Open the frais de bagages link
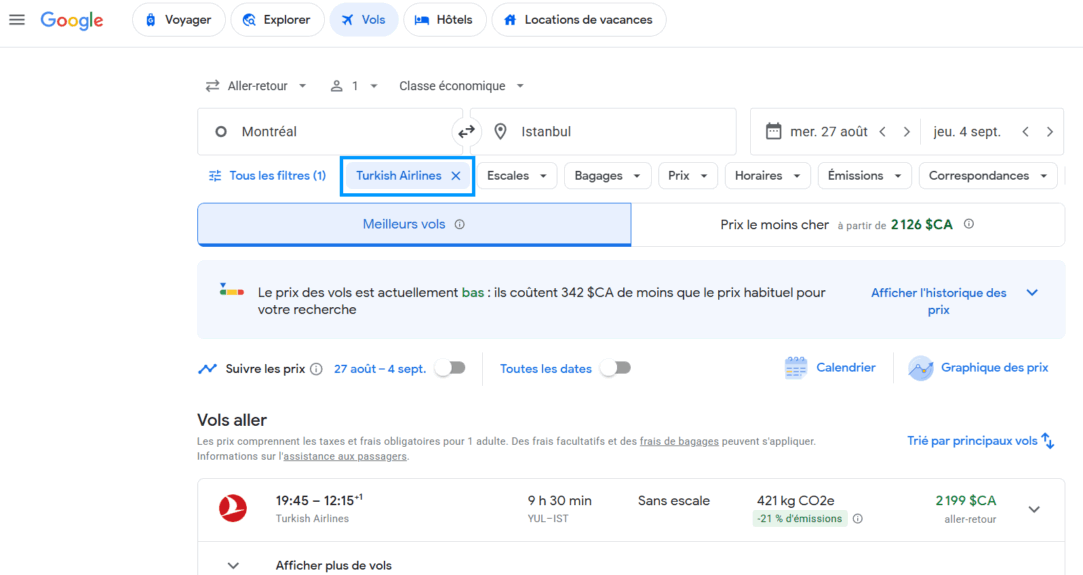 [679, 441]
